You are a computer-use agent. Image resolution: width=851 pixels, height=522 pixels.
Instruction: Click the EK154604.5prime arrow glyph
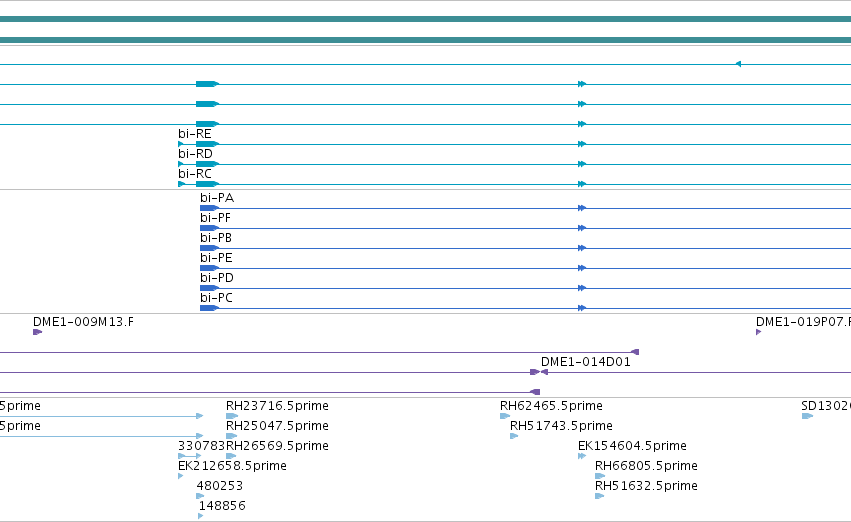[x=582, y=456]
